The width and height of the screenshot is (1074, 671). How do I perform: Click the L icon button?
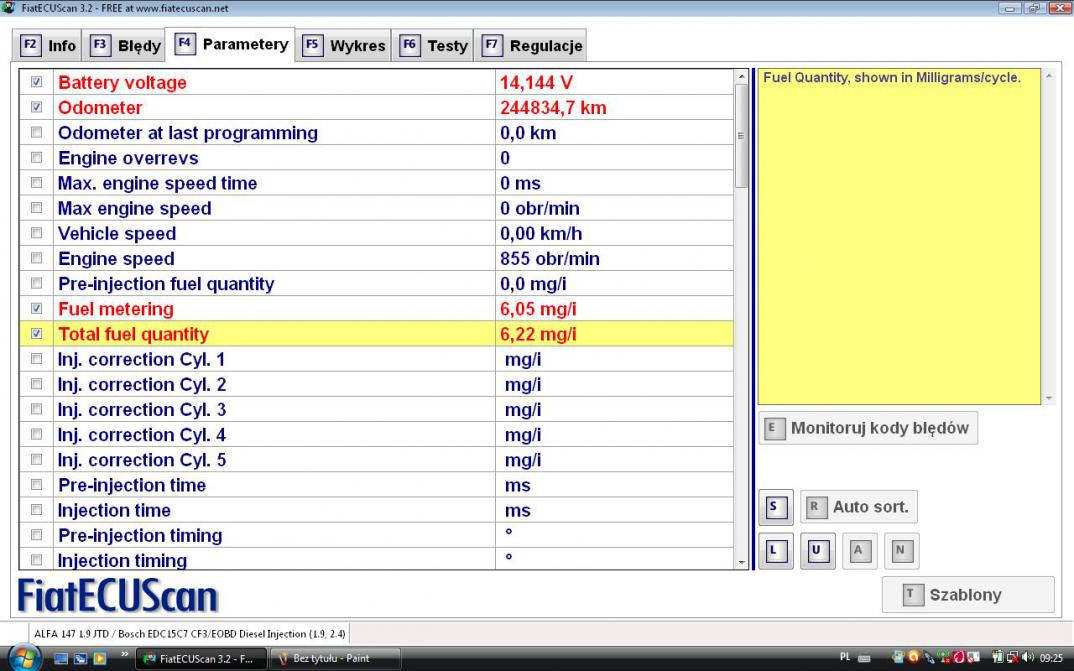coord(775,551)
